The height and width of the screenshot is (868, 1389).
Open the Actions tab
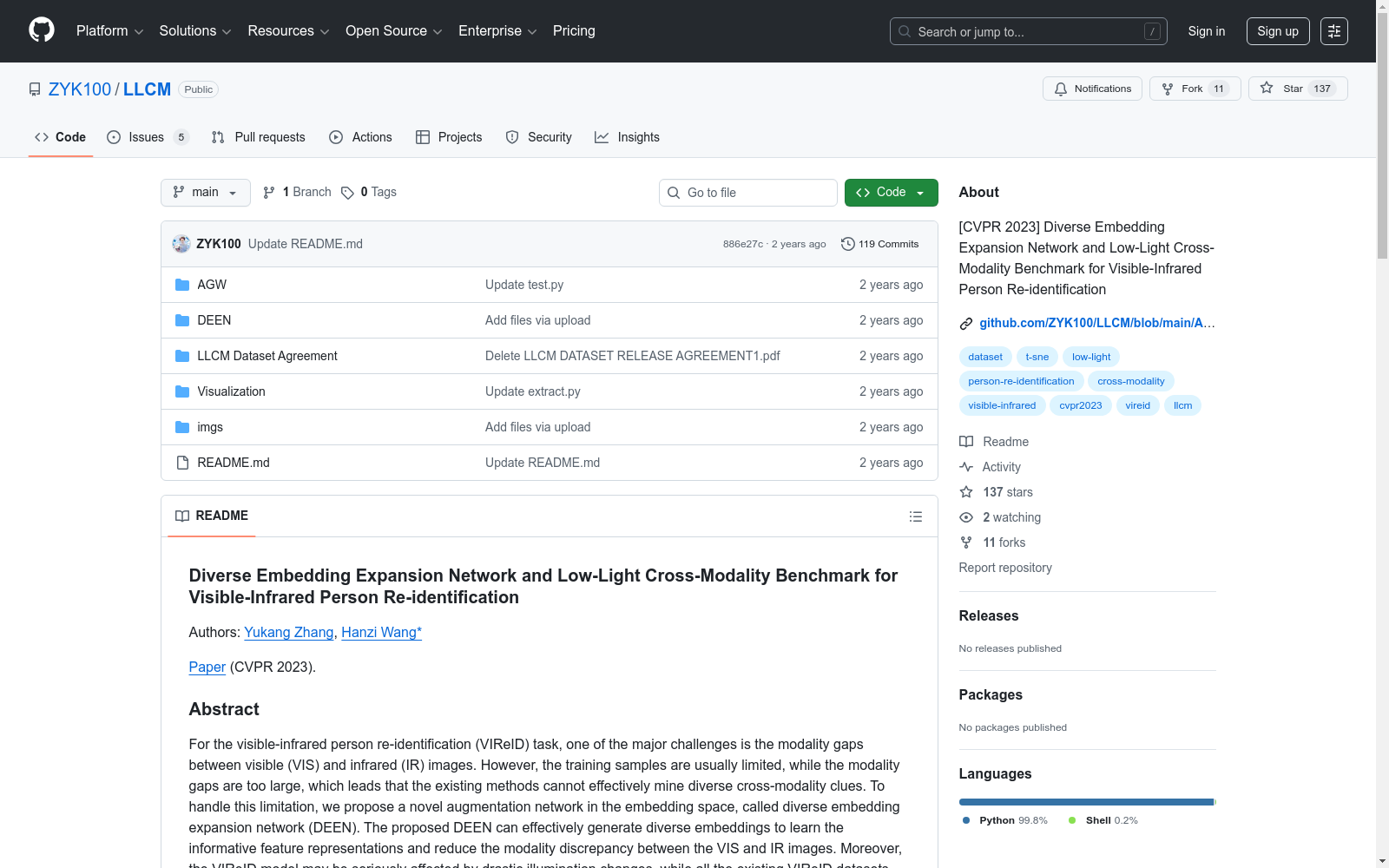[361, 137]
